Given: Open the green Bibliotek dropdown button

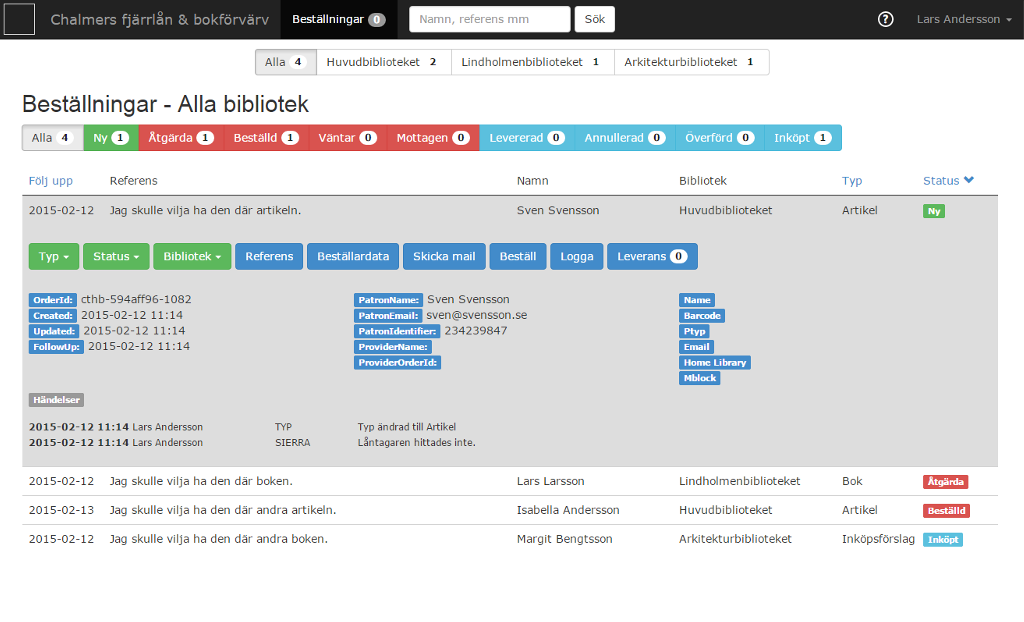Looking at the screenshot, I should point(192,257).
